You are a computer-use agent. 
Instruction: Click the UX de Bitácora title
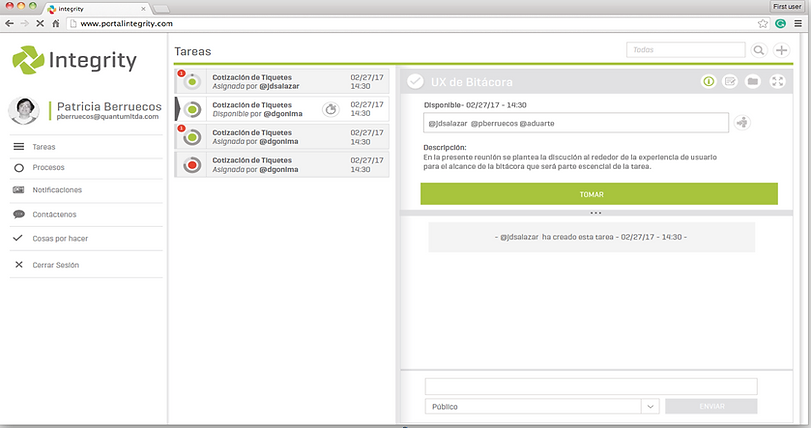click(x=472, y=82)
